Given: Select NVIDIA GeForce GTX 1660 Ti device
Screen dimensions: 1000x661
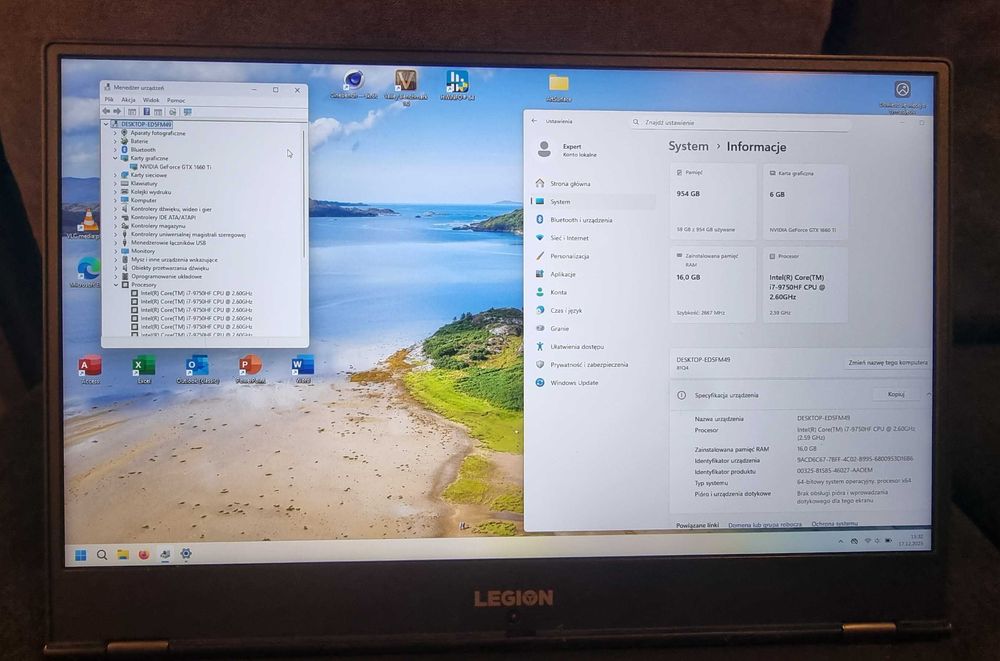Looking at the screenshot, I should click(170, 167).
